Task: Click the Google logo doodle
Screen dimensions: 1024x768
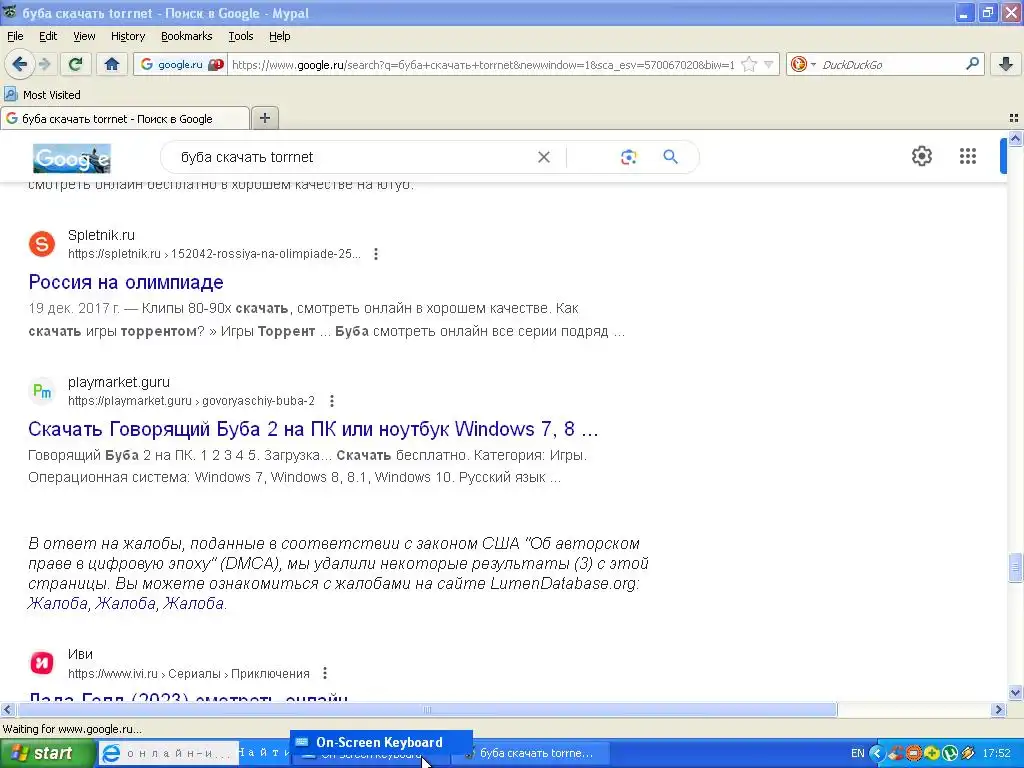Action: (x=72, y=157)
